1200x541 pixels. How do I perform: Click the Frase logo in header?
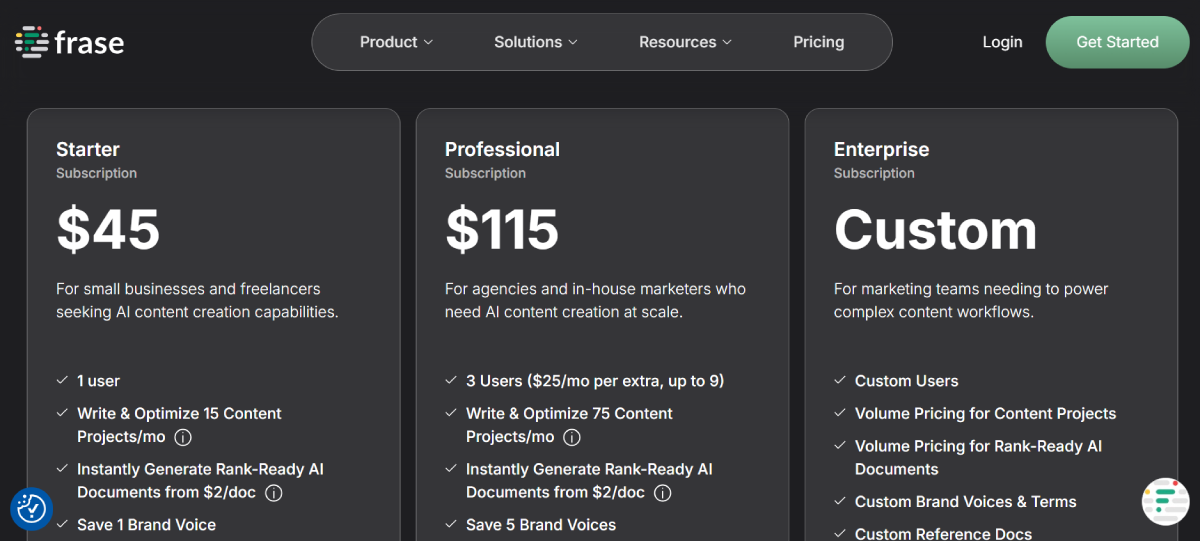(x=70, y=42)
